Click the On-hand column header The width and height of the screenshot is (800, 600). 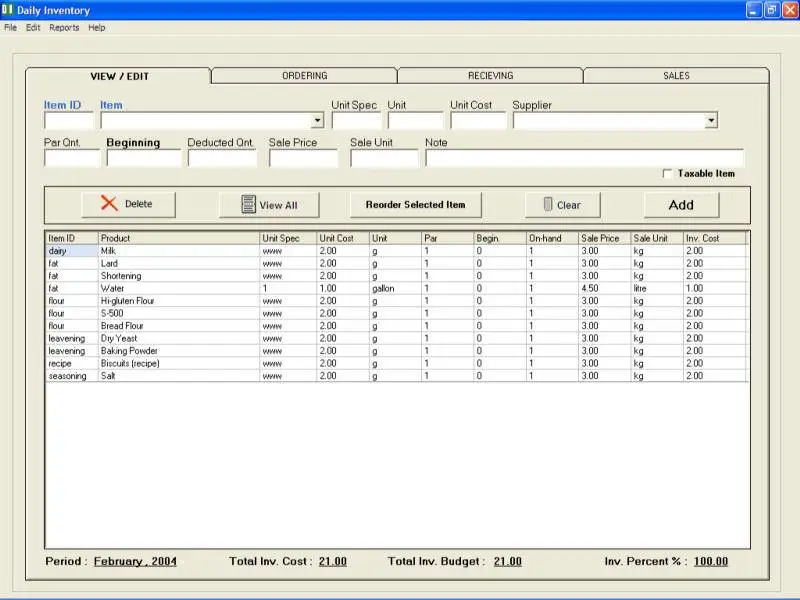pyautogui.click(x=553, y=238)
